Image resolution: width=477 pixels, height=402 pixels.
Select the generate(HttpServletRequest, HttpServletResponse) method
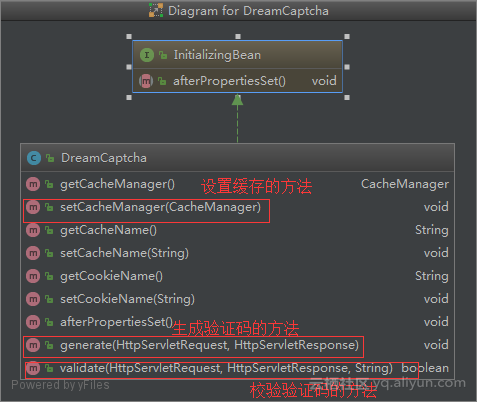pos(209,345)
